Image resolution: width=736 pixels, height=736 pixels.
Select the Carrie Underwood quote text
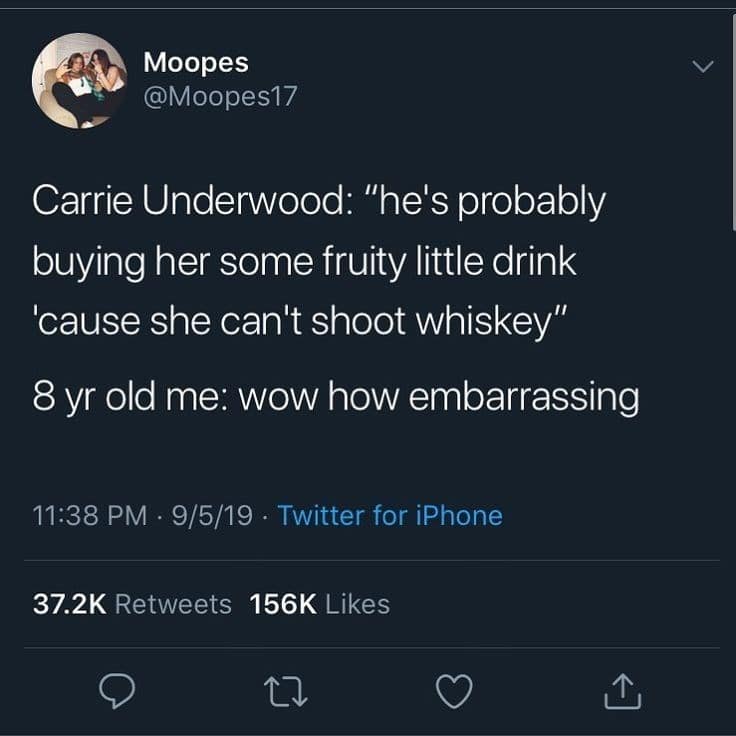tap(319, 261)
